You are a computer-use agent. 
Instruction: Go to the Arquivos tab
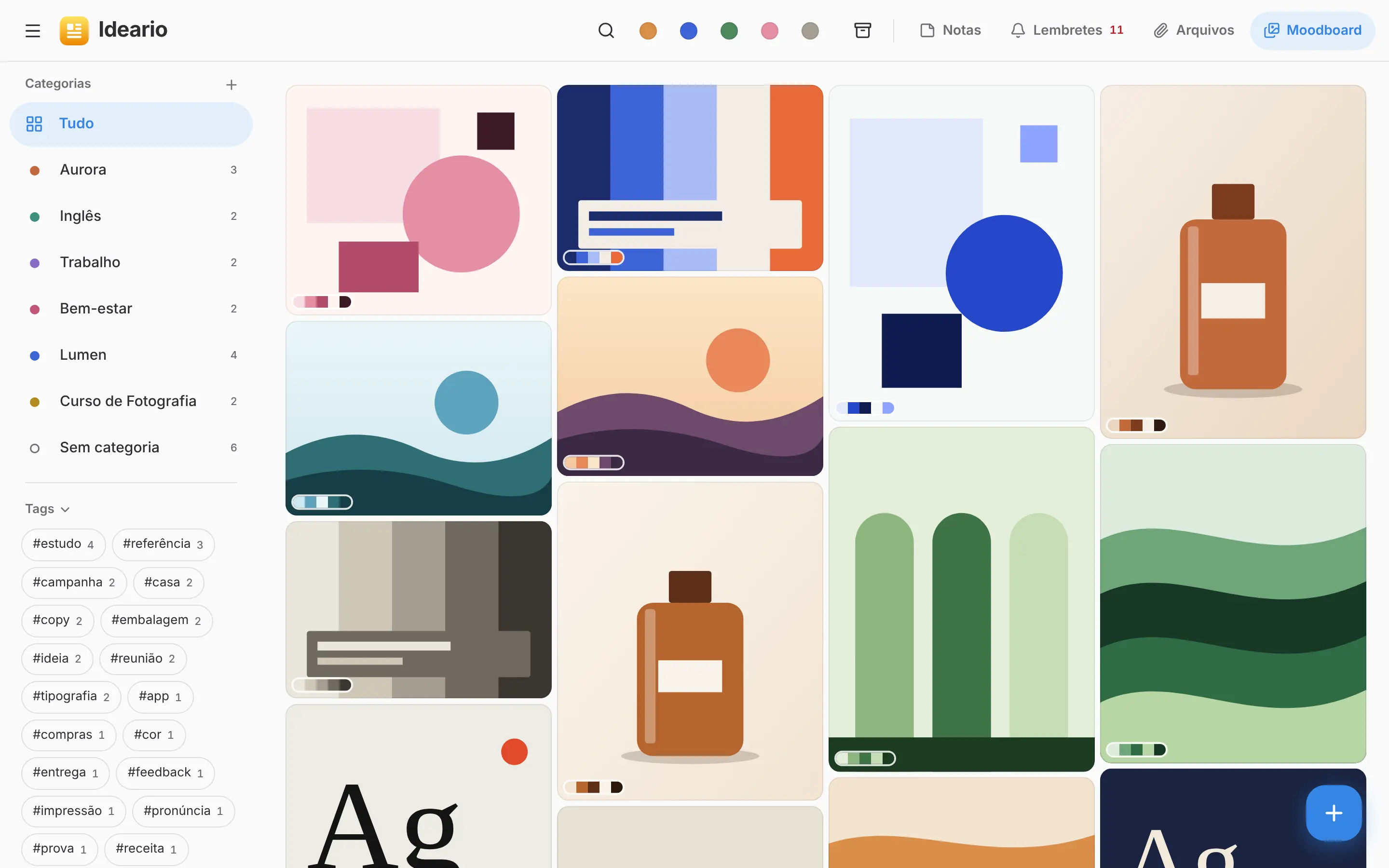(x=1194, y=30)
